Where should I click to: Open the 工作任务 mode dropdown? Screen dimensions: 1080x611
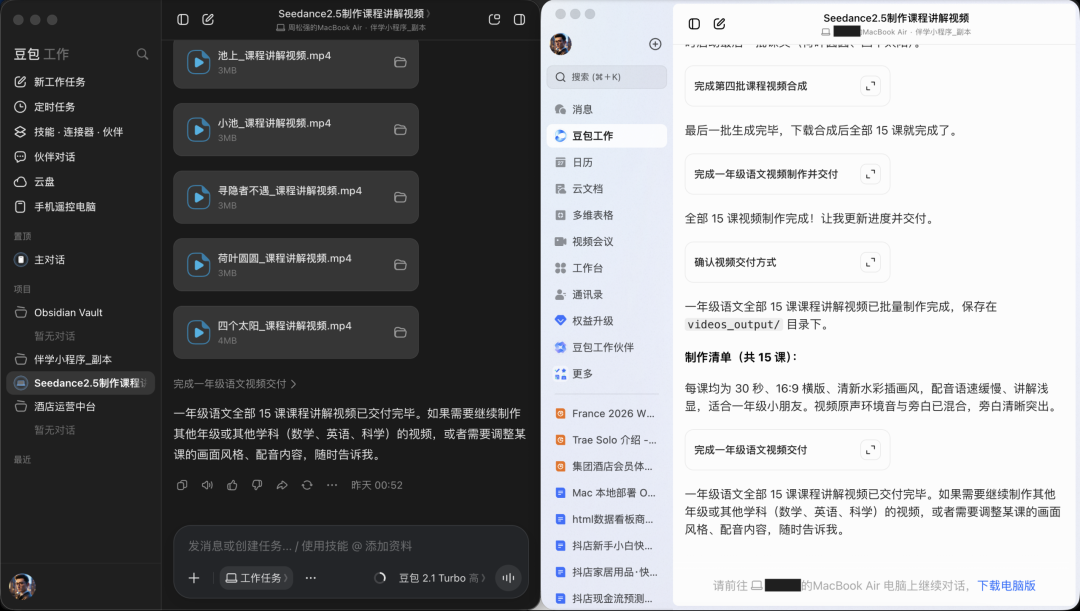tap(256, 578)
